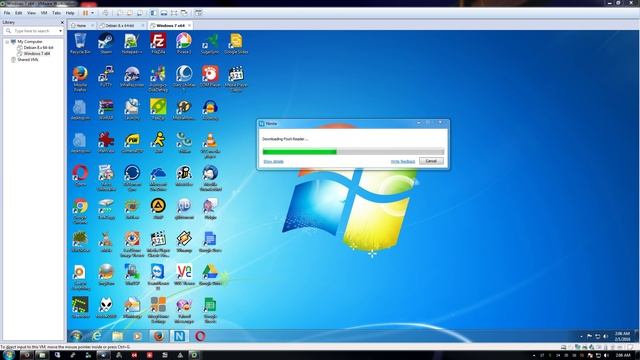Collapse the My Computer tree node
Screen dimensions: 640x360
pos(7,42)
